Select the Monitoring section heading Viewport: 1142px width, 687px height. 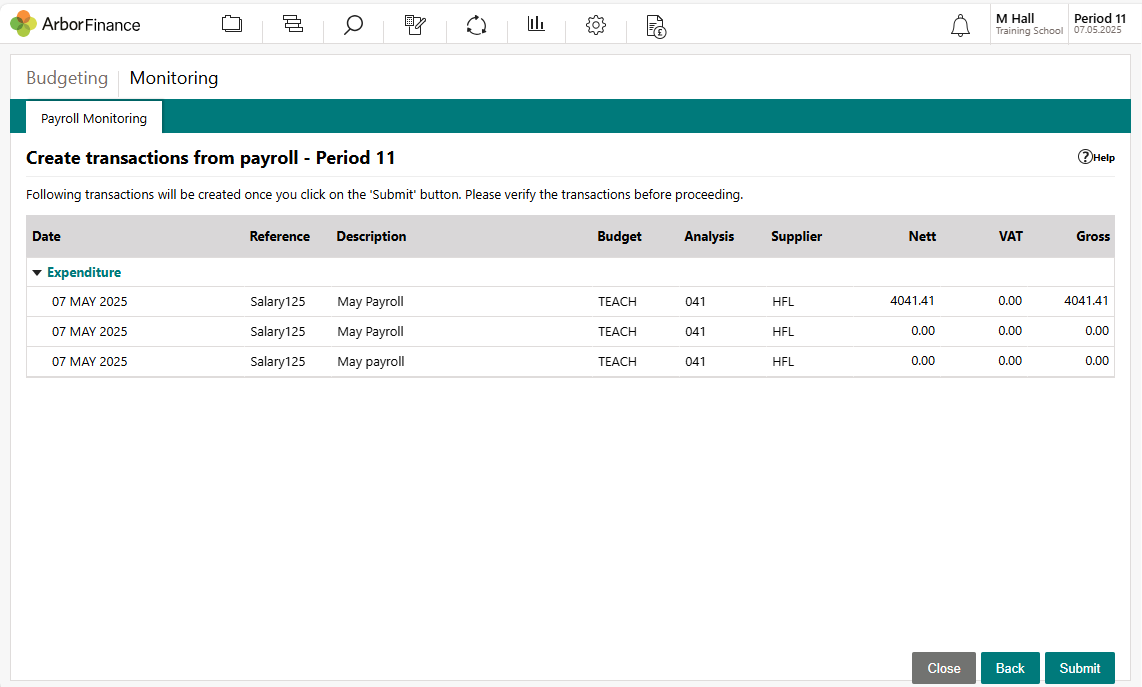click(174, 78)
